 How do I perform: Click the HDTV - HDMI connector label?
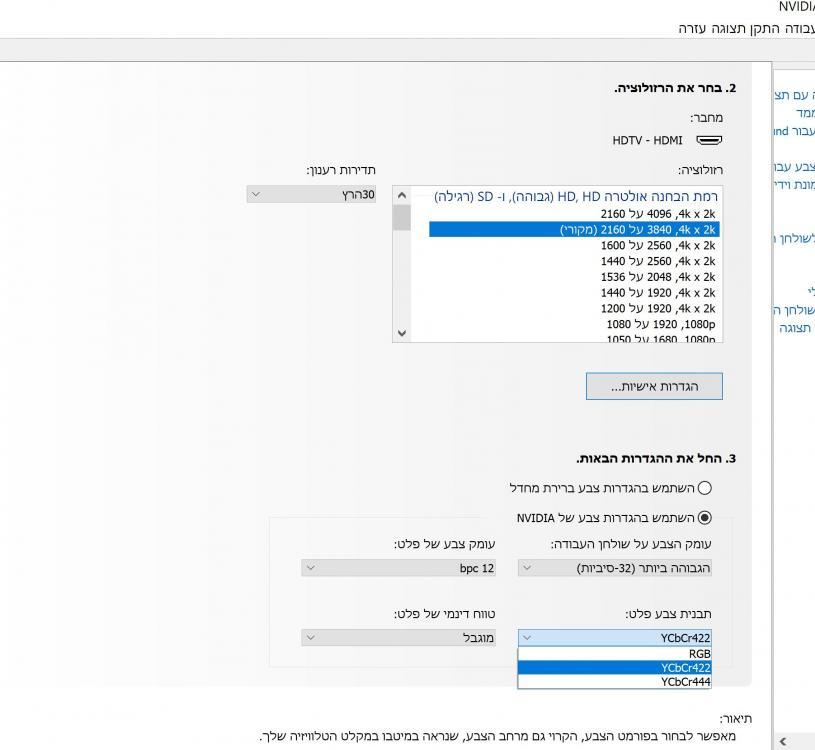pos(647,140)
